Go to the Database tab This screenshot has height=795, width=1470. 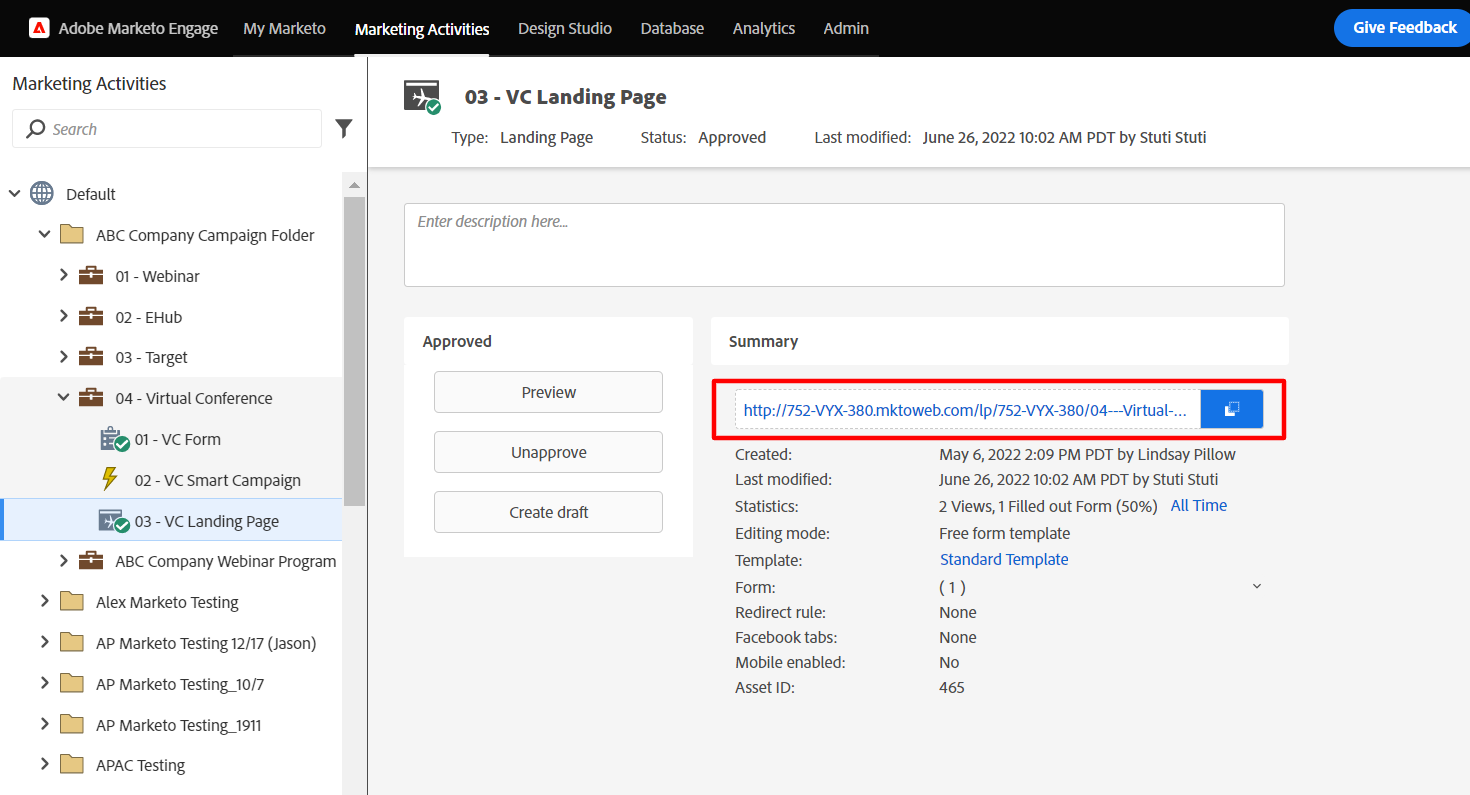tap(672, 28)
